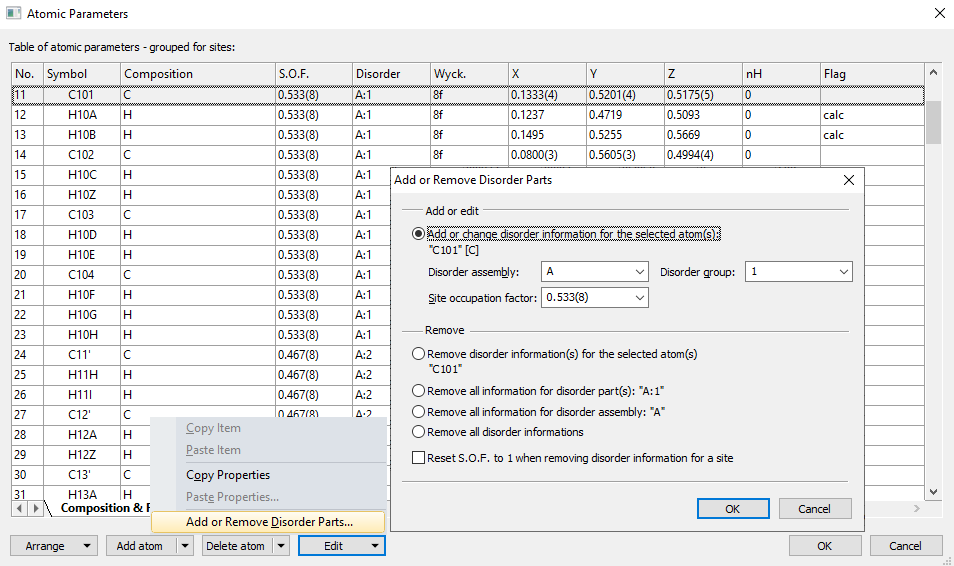Open the Arrange button menu
The height and width of the screenshot is (566, 954).
click(x=54, y=546)
